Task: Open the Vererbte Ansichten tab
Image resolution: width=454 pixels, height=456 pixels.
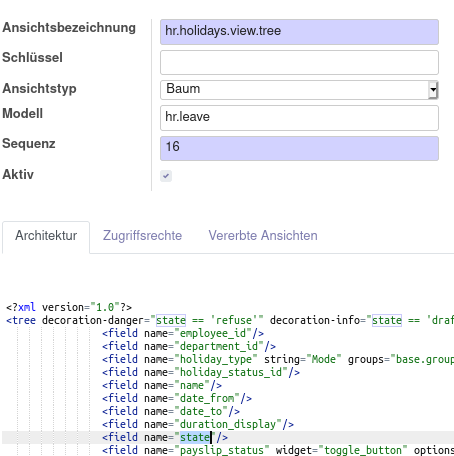Action: 263,236
